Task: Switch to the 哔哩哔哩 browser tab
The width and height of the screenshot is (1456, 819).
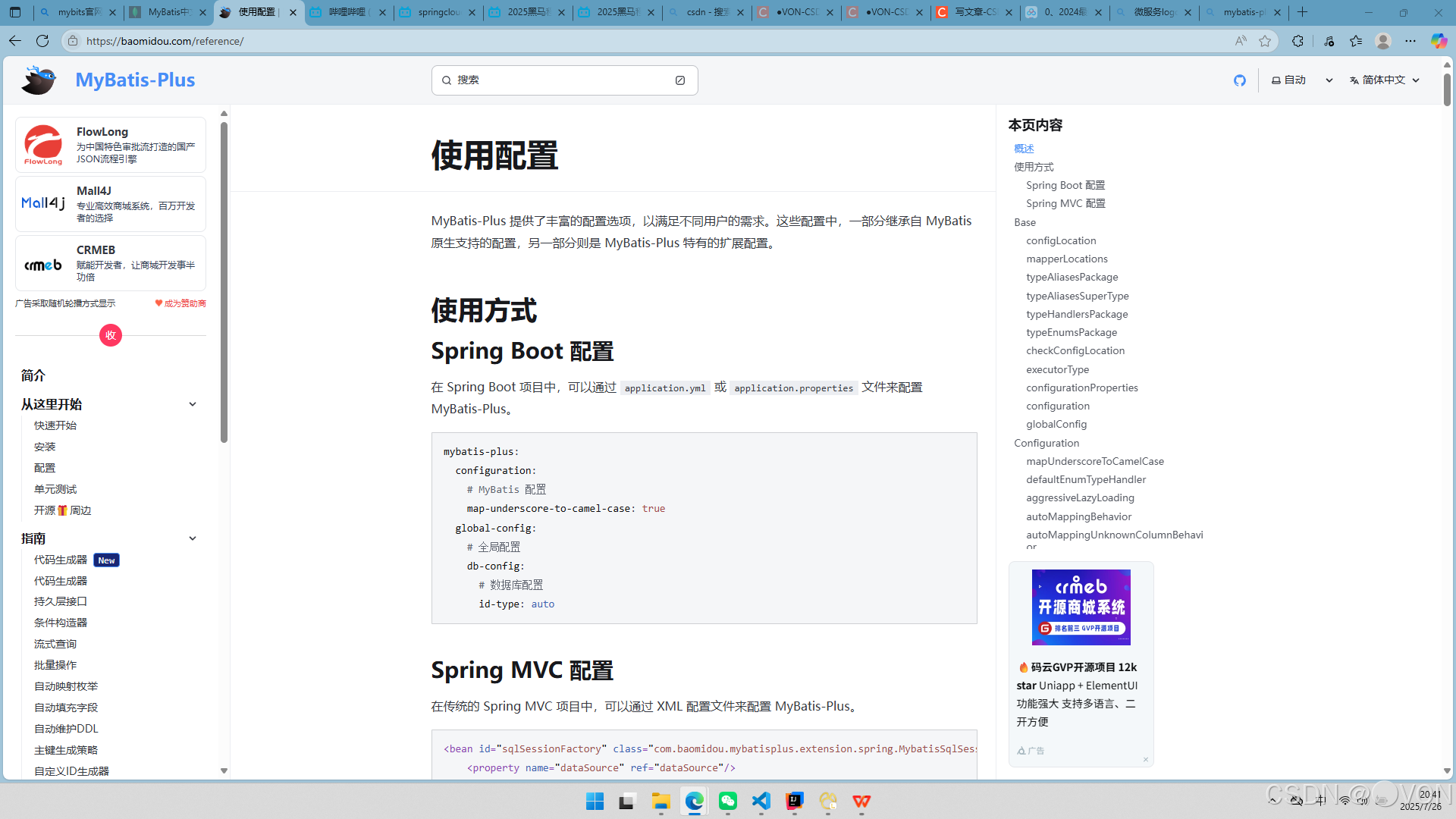Action: point(347,12)
